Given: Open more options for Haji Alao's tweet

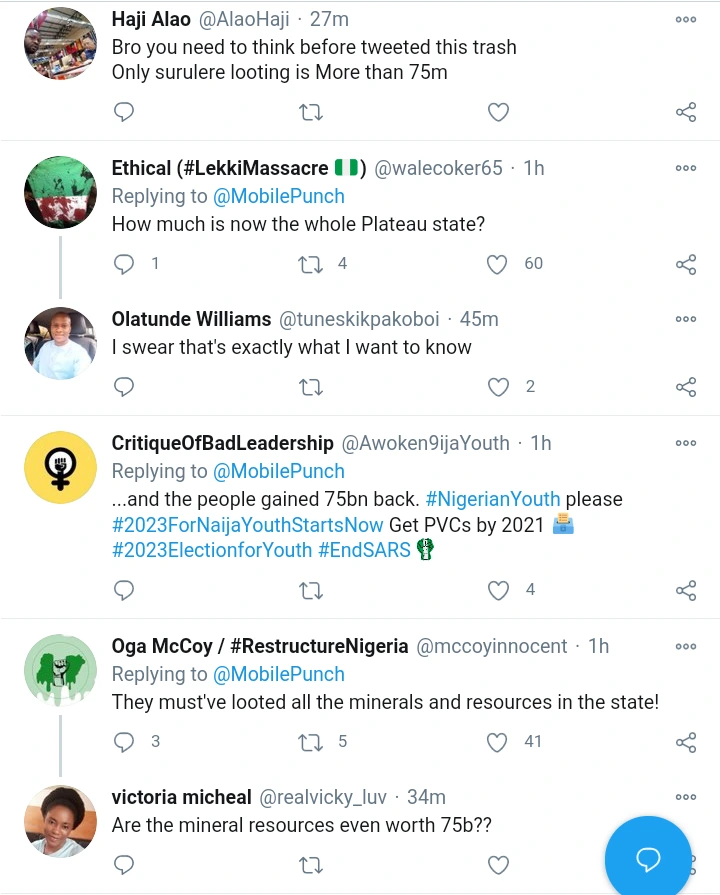Looking at the screenshot, I should [x=686, y=19].
